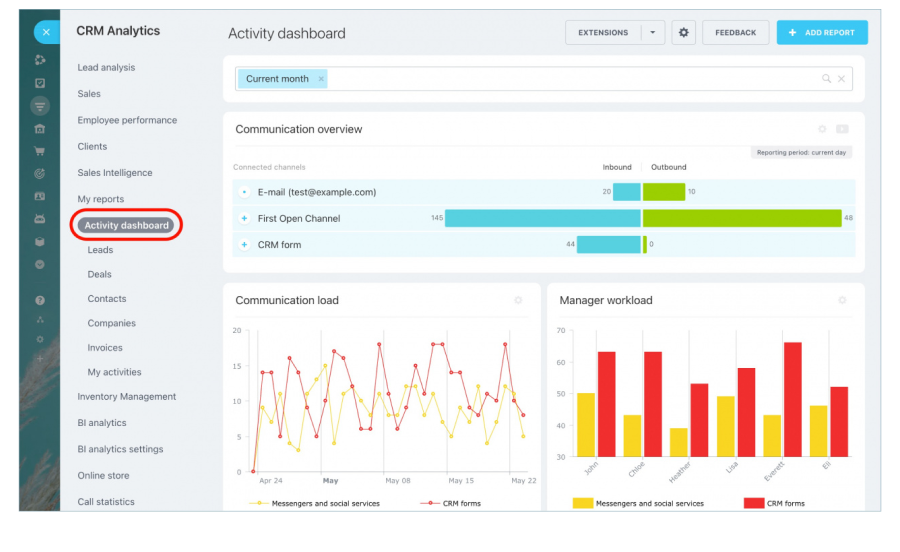Toggle Messengers legend in Communication load chart

coord(315,503)
